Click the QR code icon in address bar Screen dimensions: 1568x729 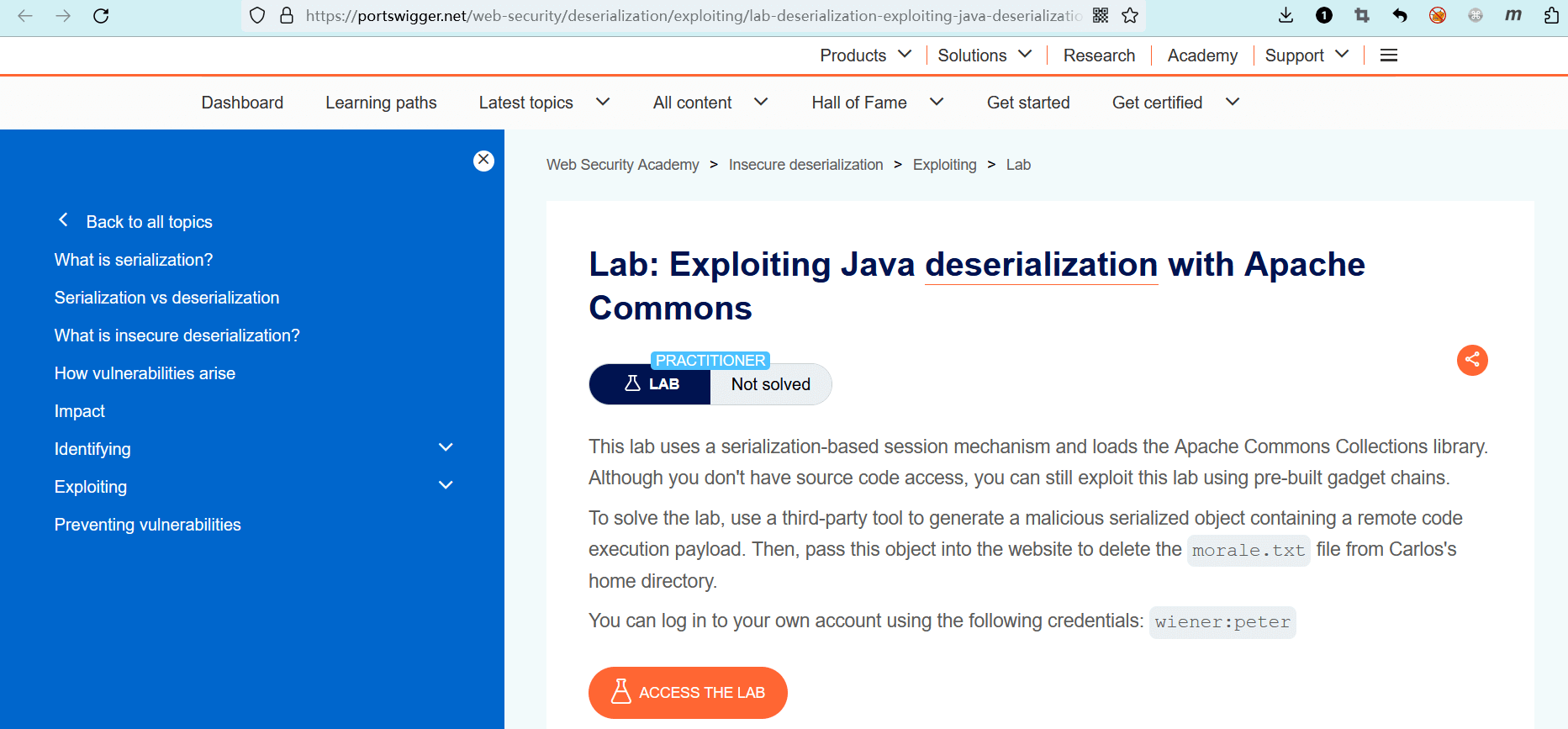1100,16
